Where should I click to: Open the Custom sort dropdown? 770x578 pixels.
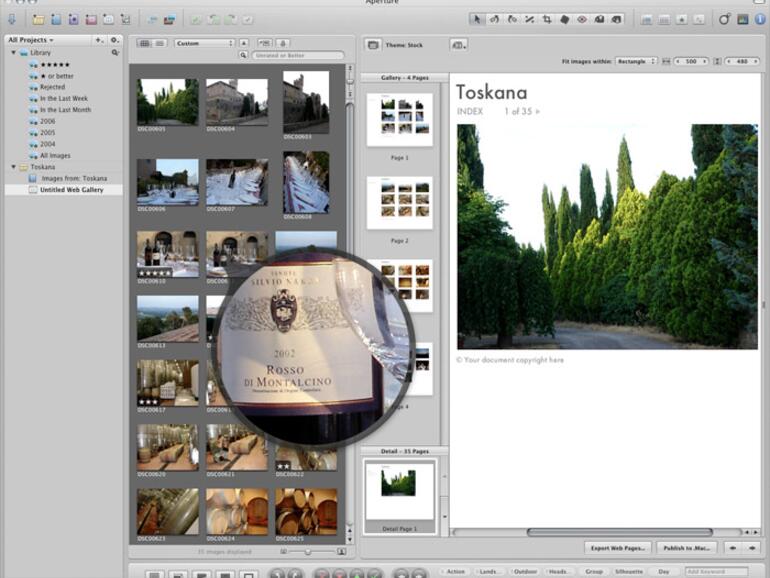pyautogui.click(x=204, y=43)
